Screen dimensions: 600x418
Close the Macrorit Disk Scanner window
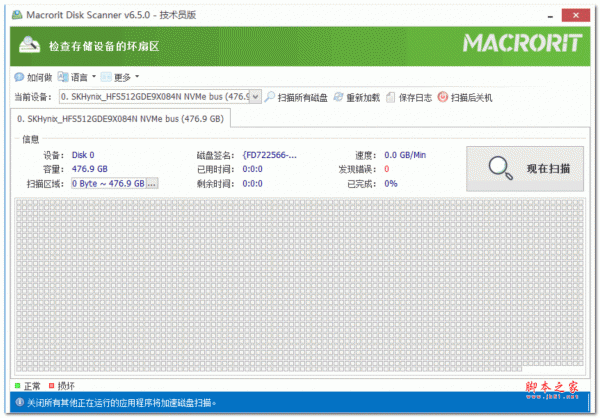tap(576, 15)
